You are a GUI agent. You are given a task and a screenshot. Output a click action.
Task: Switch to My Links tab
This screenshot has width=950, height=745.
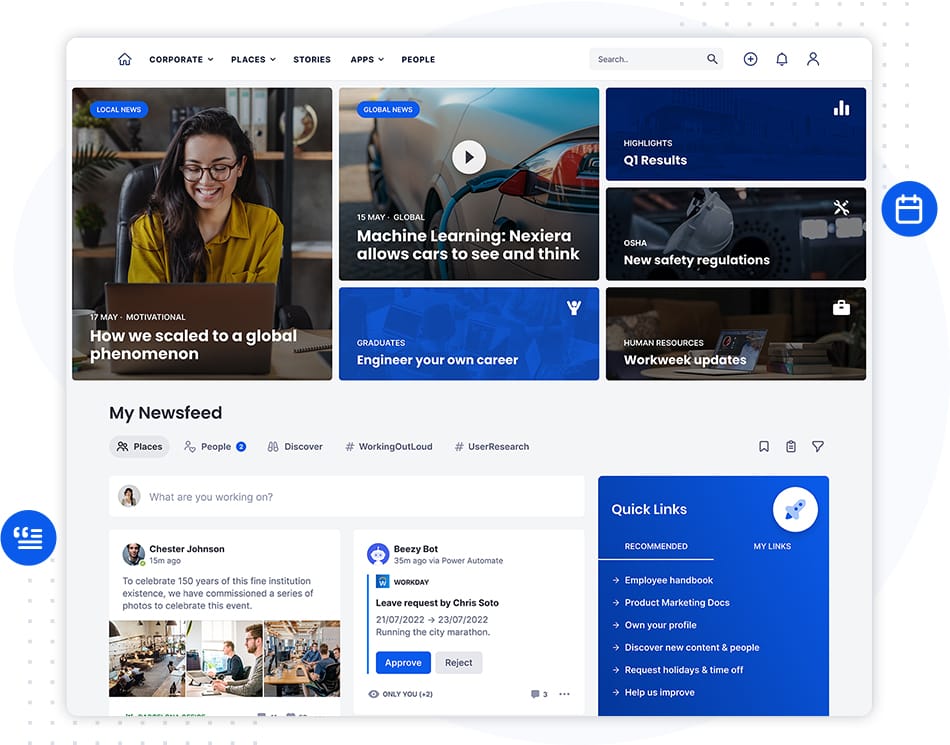pyautogui.click(x=772, y=546)
